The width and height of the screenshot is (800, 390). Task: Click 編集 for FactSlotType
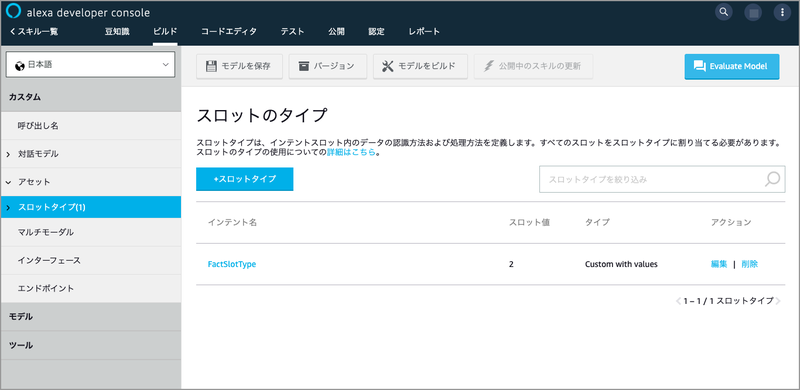tap(719, 264)
